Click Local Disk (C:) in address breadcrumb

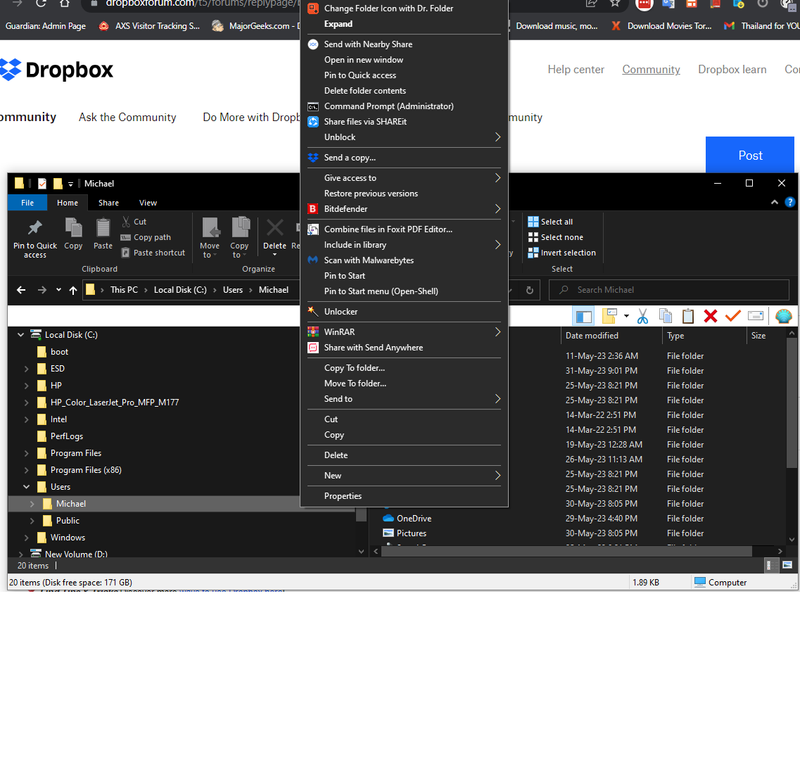pyautogui.click(x=180, y=290)
